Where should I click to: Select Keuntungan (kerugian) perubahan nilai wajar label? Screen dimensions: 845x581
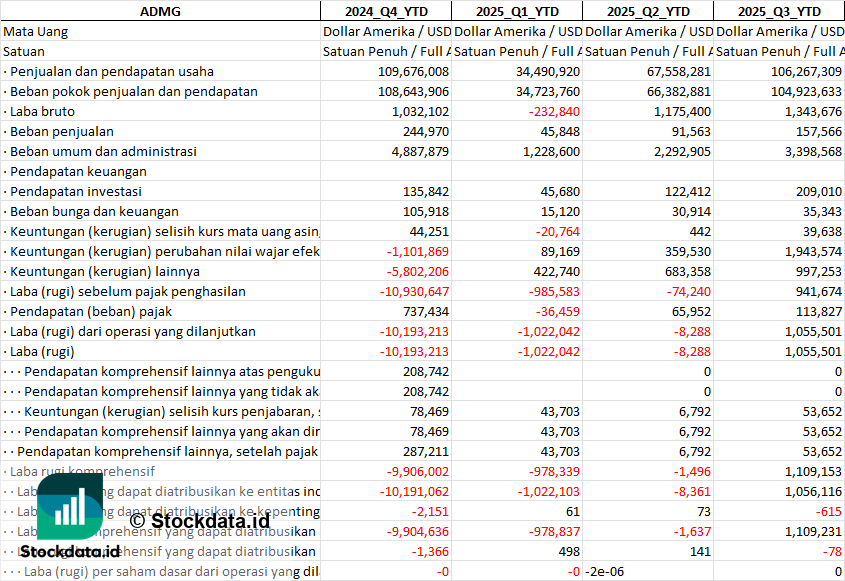pos(162,251)
